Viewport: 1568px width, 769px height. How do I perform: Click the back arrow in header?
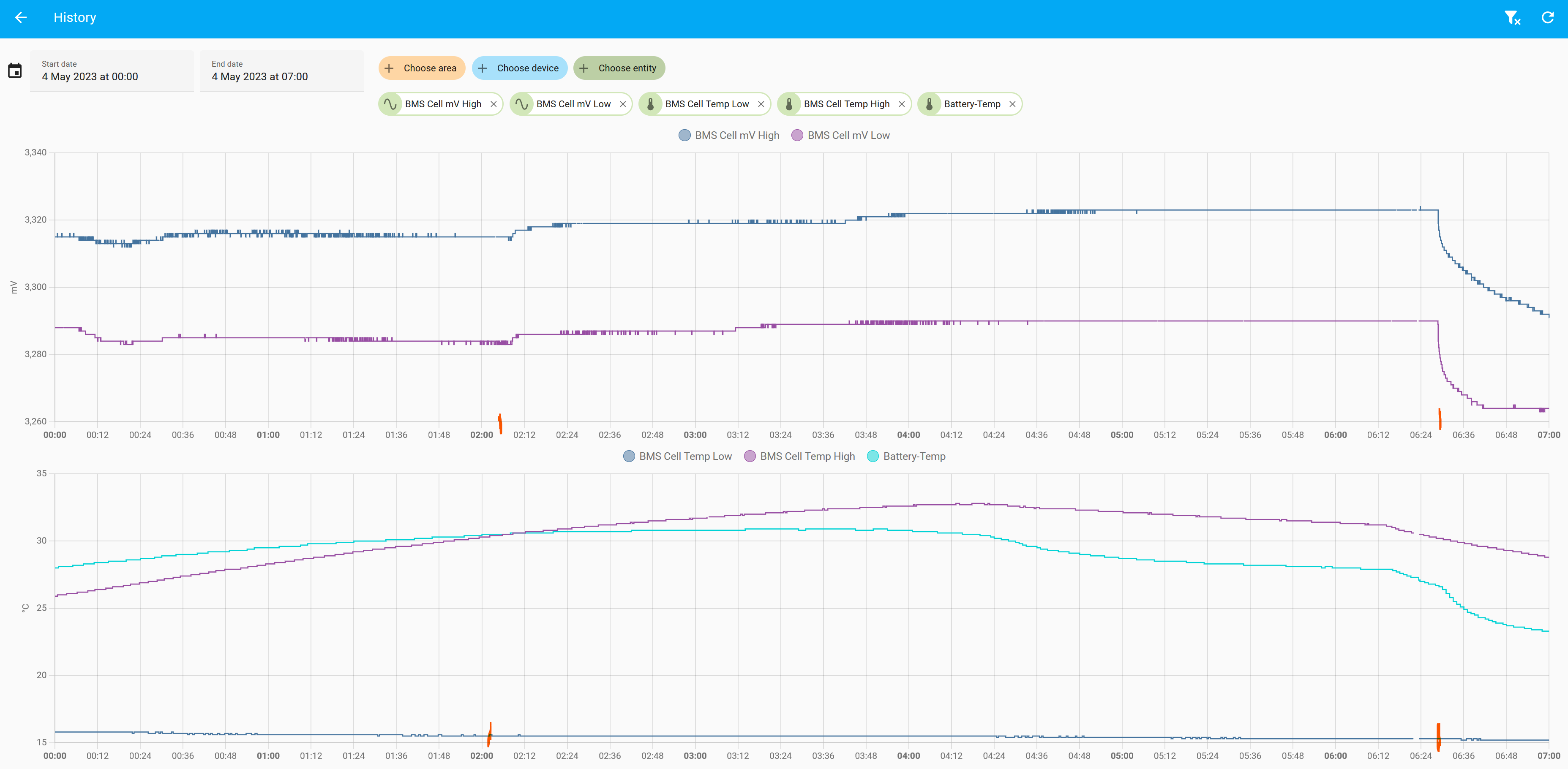(x=21, y=18)
